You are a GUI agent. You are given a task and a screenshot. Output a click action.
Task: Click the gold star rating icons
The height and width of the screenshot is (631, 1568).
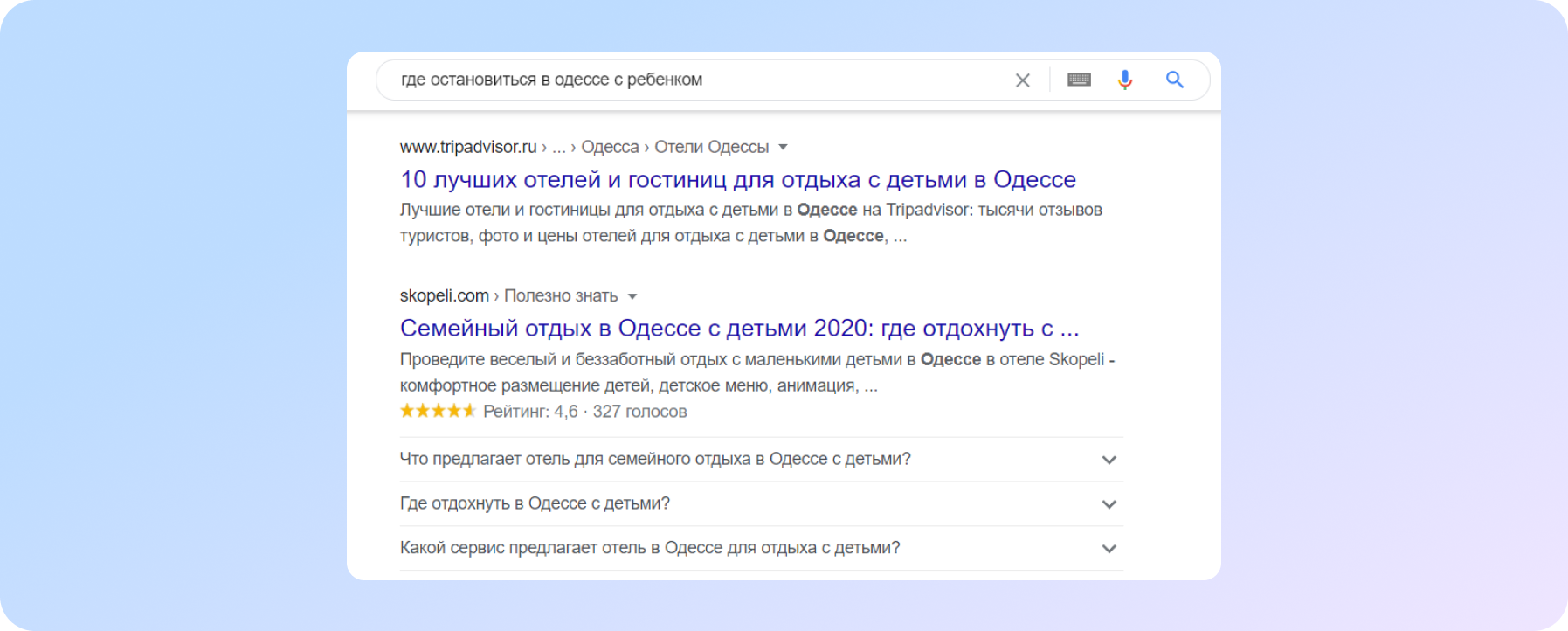438,411
